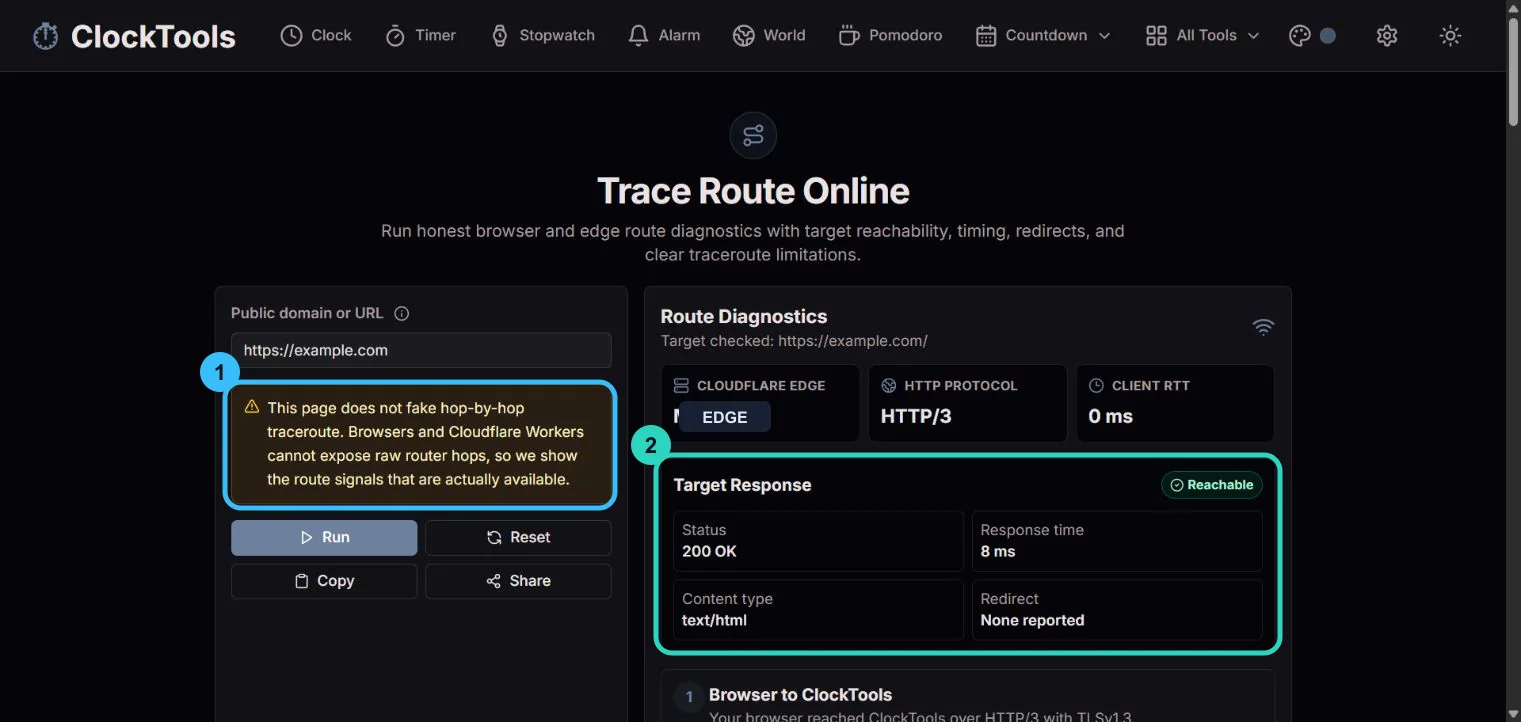Select the 'text/html' content type value
Viewport: 1521px width, 722px height.
pos(714,620)
